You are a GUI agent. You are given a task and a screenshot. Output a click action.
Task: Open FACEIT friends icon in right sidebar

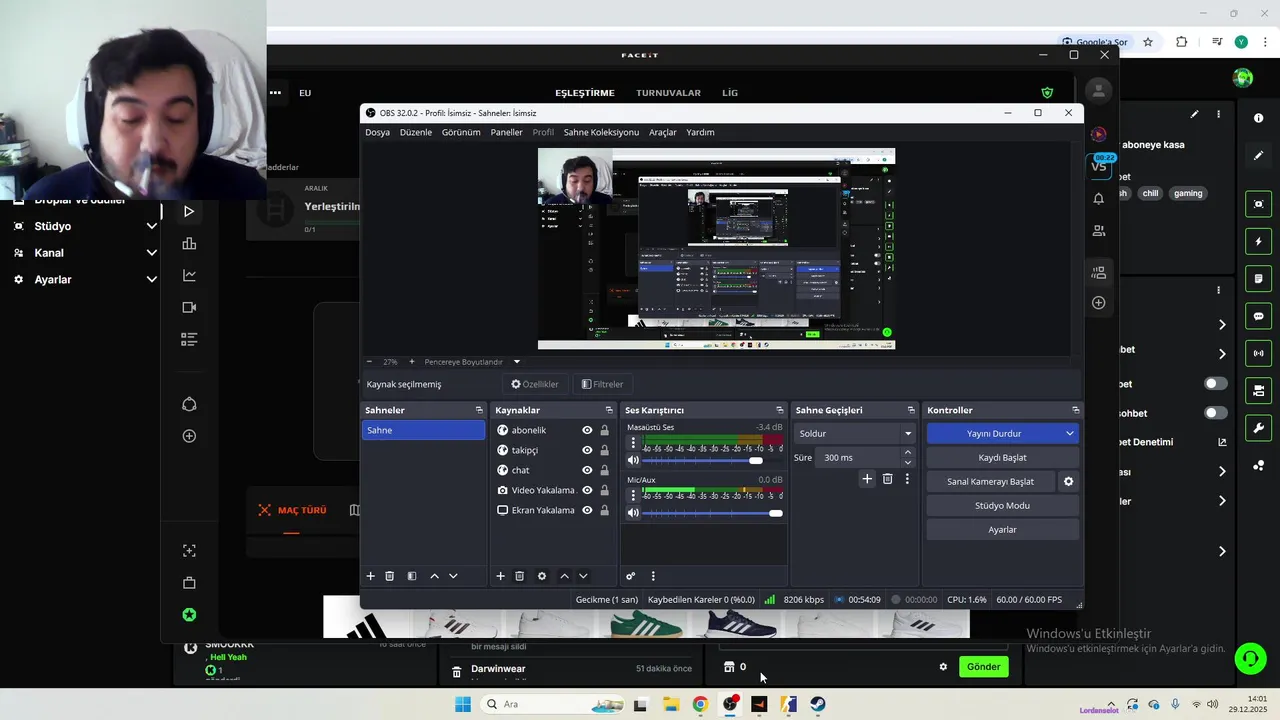tap(1098, 230)
